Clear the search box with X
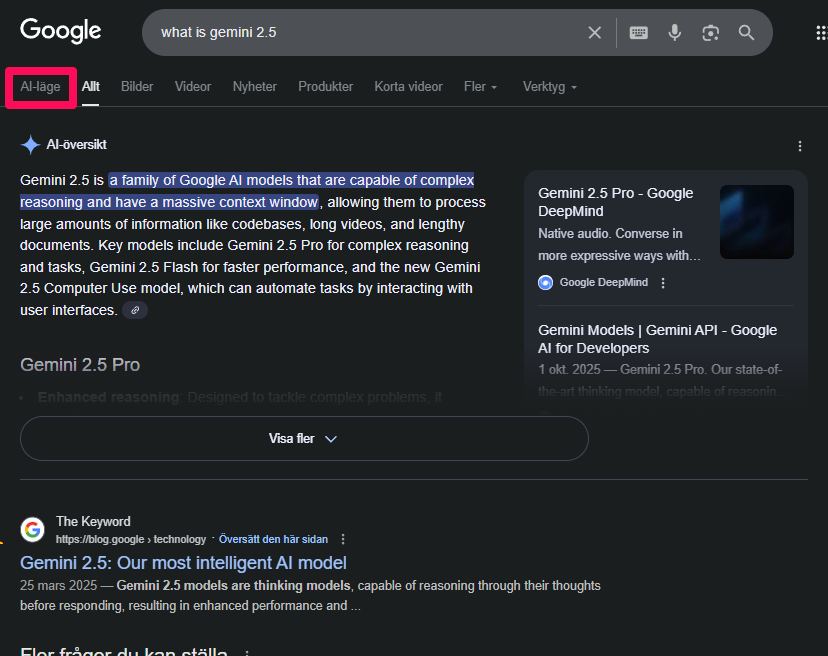The image size is (828, 656). tap(595, 33)
